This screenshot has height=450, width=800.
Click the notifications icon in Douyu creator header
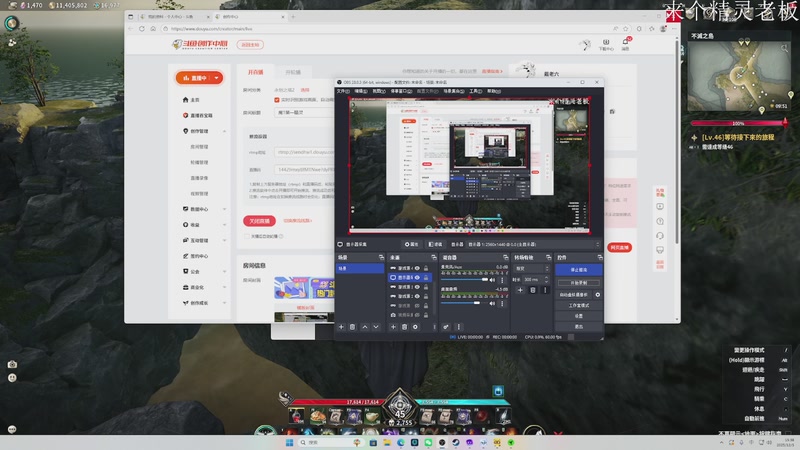pos(626,43)
